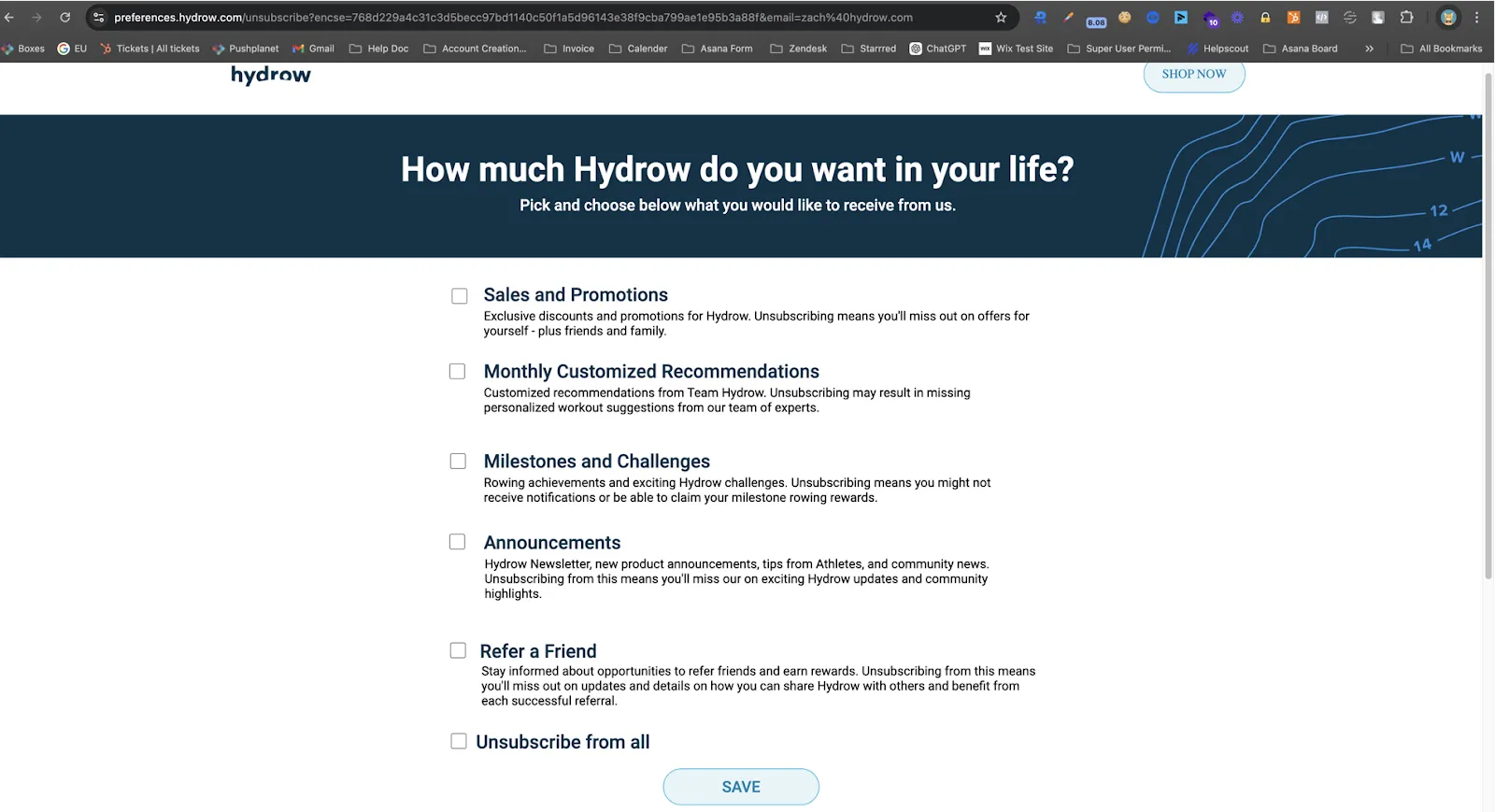Screen dimensions: 1495x812
Task: Click the SAVE button
Action: (741, 787)
